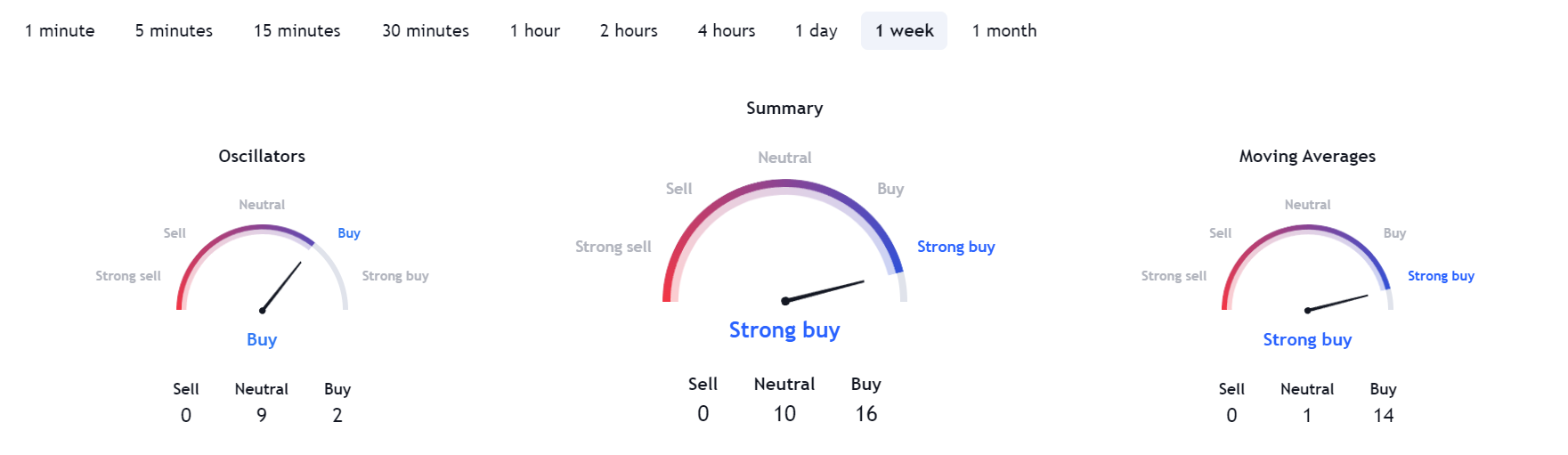Switch to the 2 hours tab

pyautogui.click(x=629, y=31)
